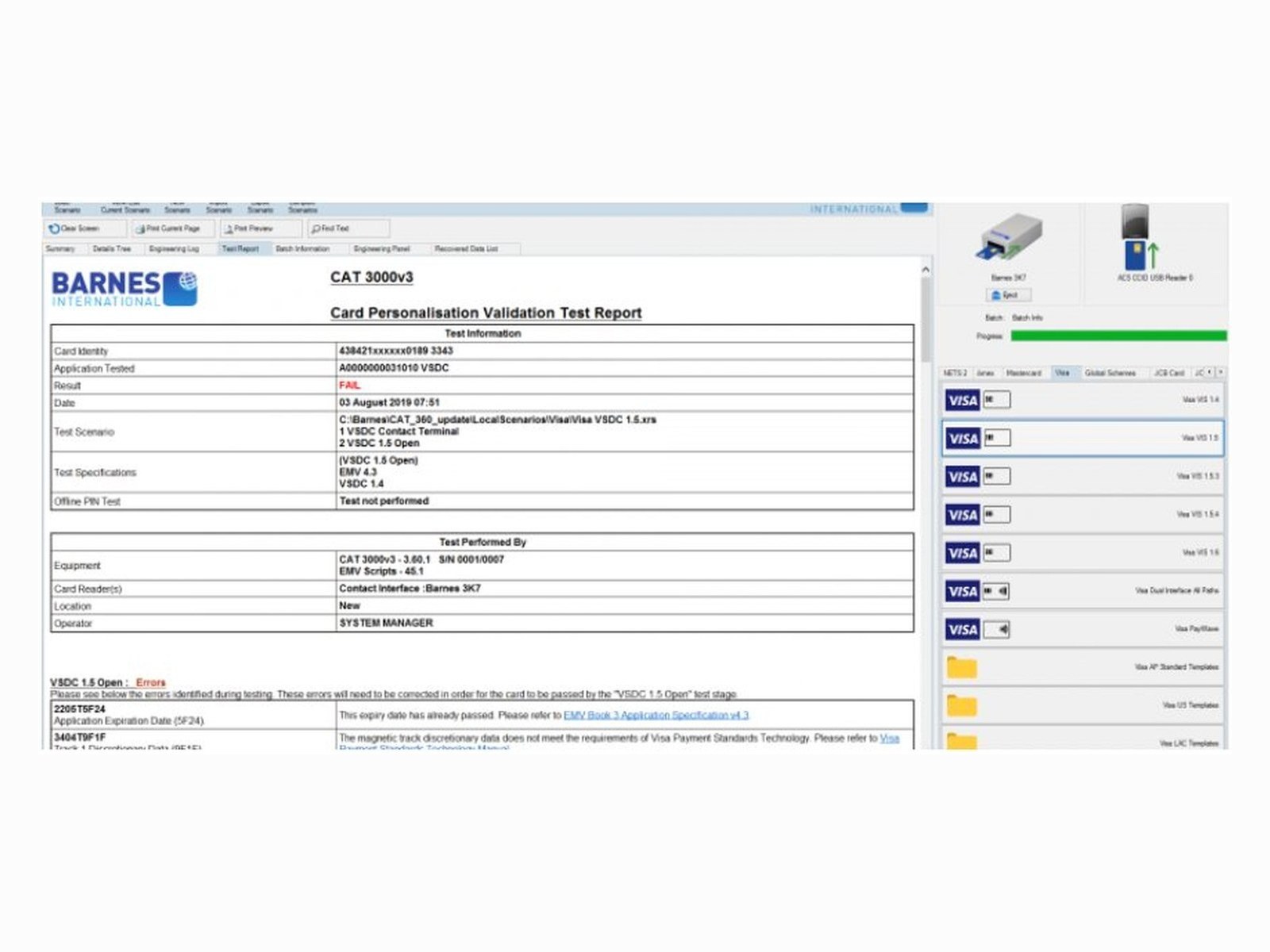Open the Engineering Panel tab
This screenshot has width=1270, height=952.
382,249
